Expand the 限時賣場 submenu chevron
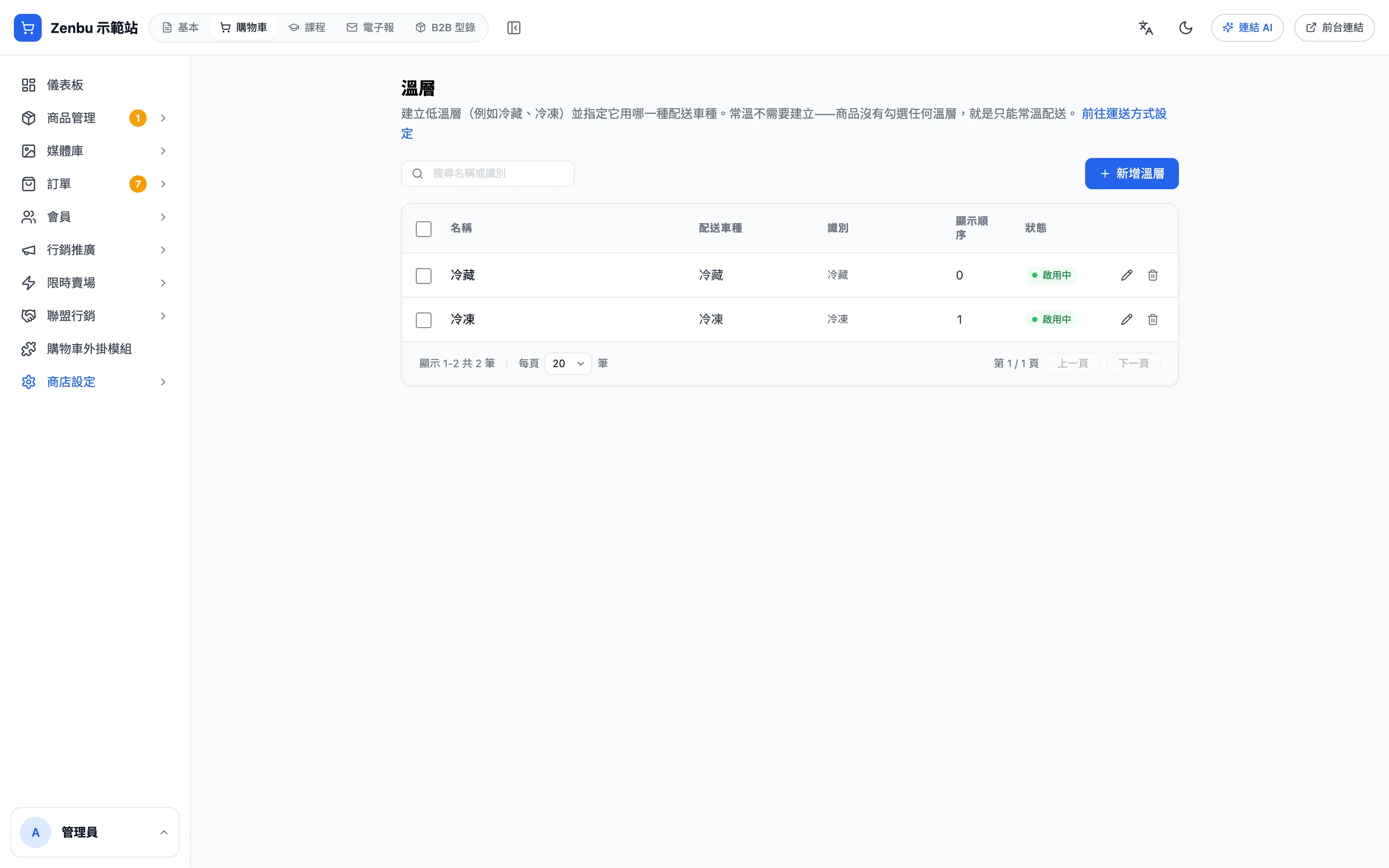The image size is (1389, 868). pyautogui.click(x=163, y=283)
